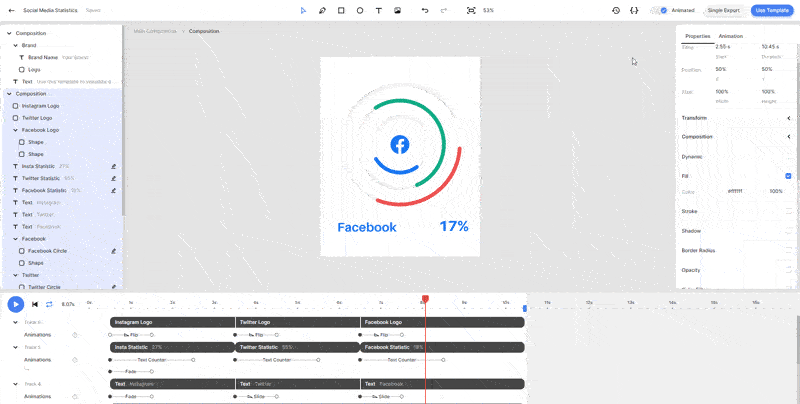
Task: Switch to the Animation tab
Action: click(x=731, y=36)
